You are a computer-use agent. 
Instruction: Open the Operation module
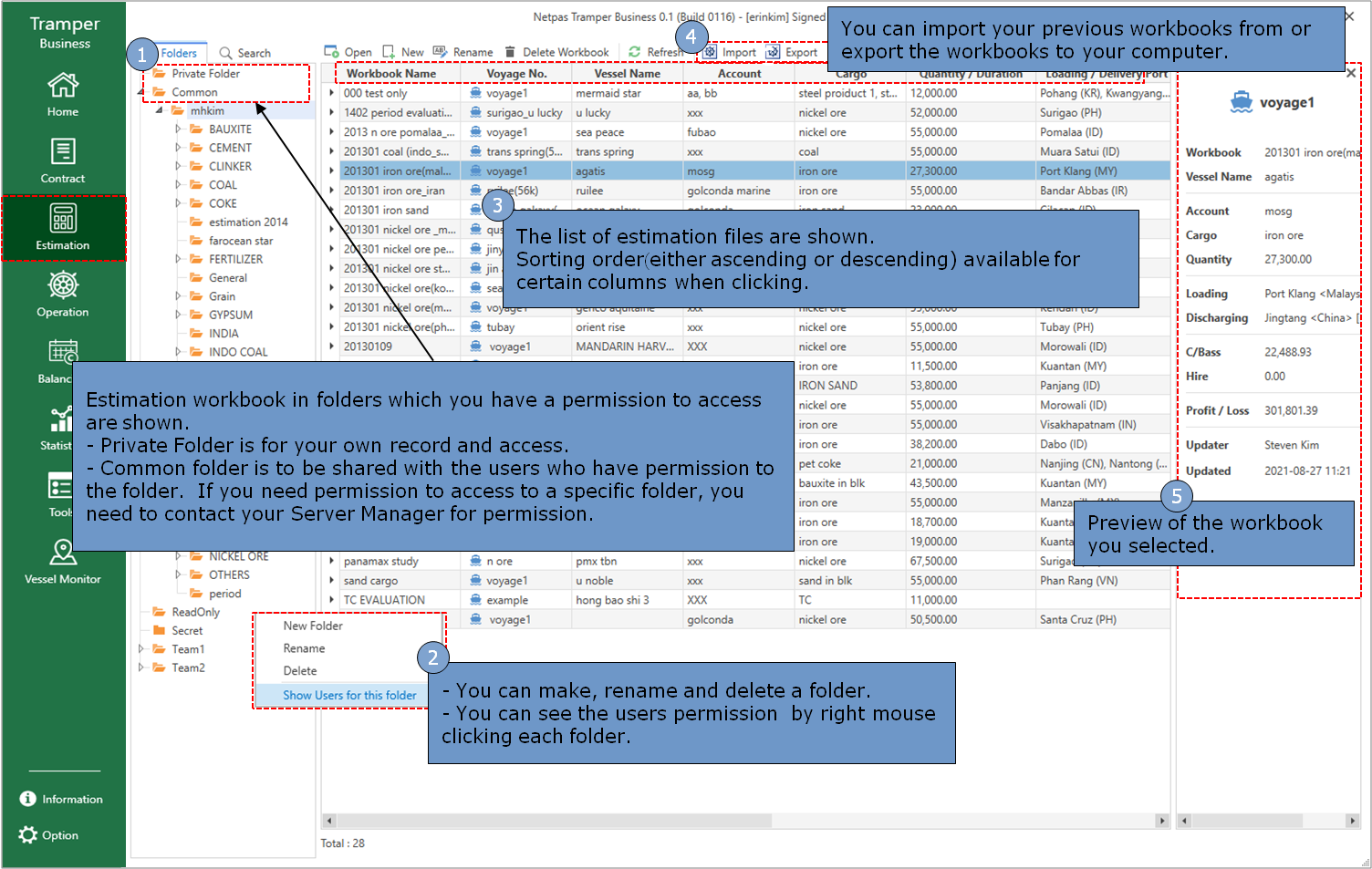coord(63,295)
